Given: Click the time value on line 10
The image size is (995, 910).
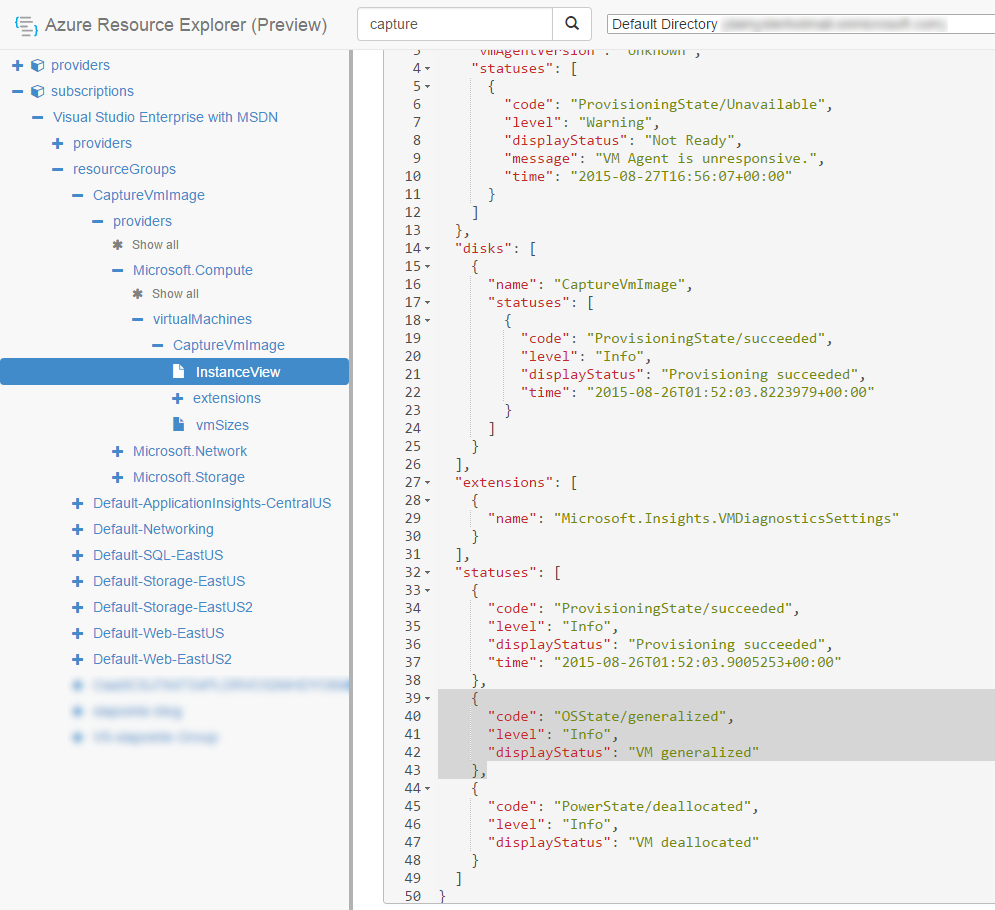Looking at the screenshot, I should [x=681, y=176].
